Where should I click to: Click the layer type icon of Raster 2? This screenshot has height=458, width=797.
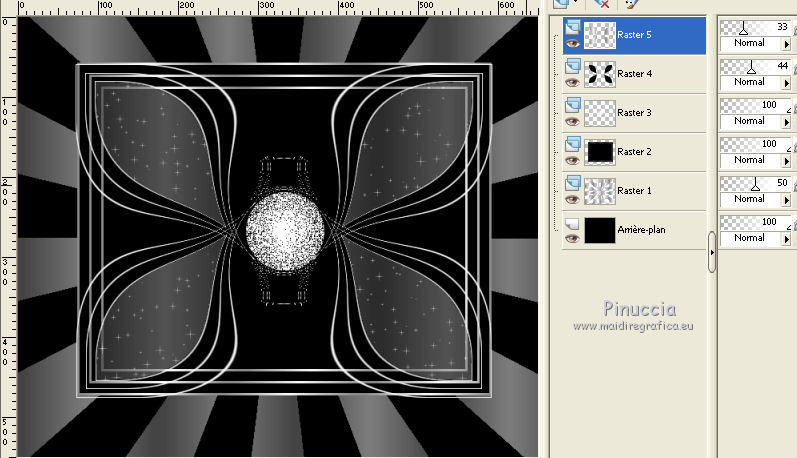click(x=573, y=143)
